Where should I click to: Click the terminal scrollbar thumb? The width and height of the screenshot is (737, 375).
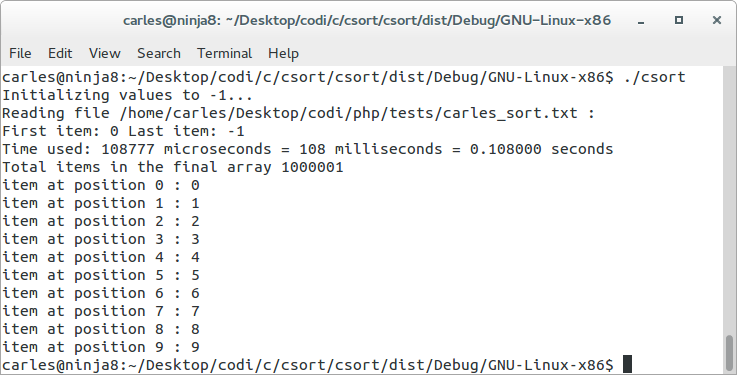click(x=729, y=352)
